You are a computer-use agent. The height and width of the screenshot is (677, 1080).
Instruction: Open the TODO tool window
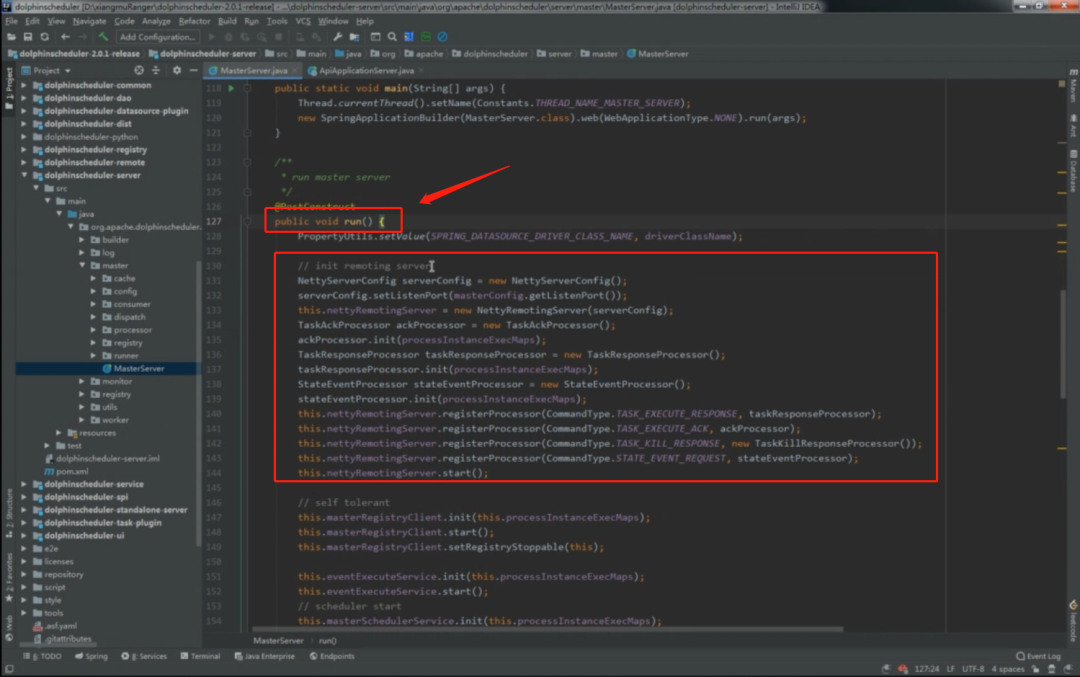pos(43,656)
